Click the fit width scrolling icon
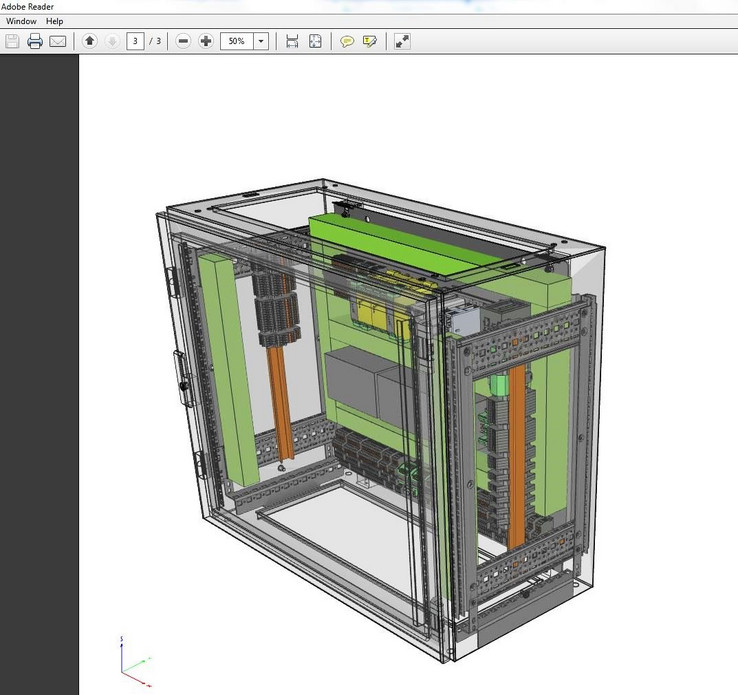Image resolution: width=738 pixels, height=695 pixels. (292, 41)
